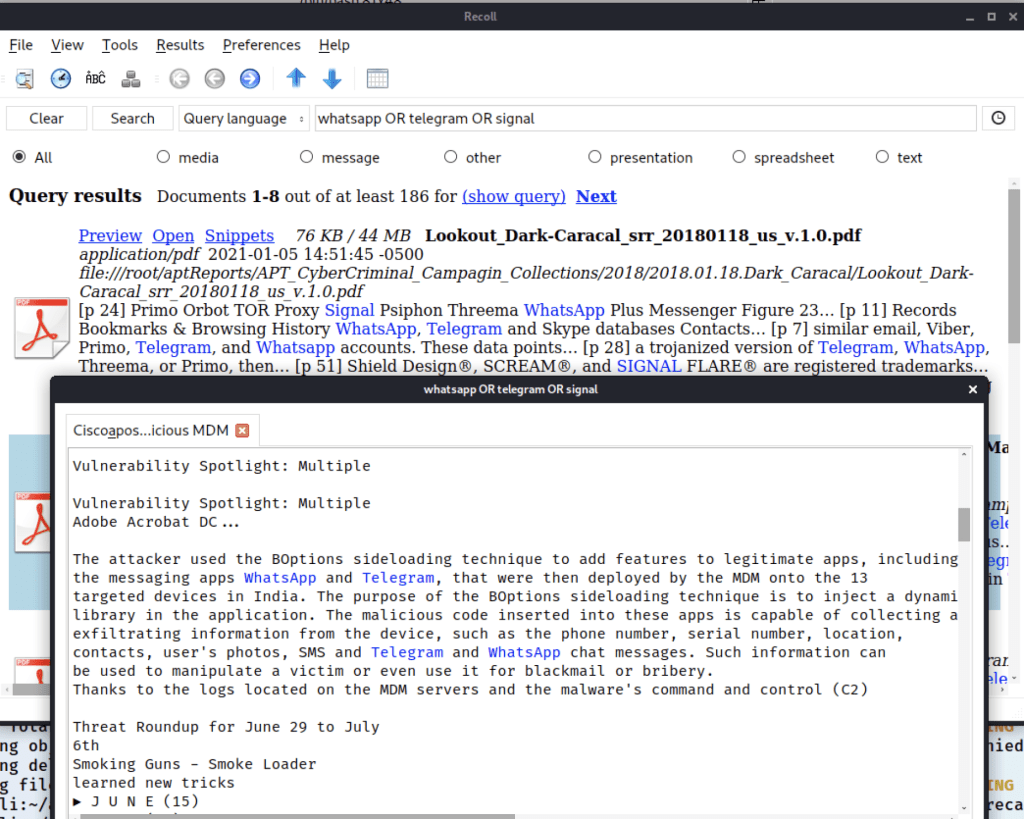Select the 'message' filter radio button
Viewport: 1024px width, 819px height.
tap(307, 157)
